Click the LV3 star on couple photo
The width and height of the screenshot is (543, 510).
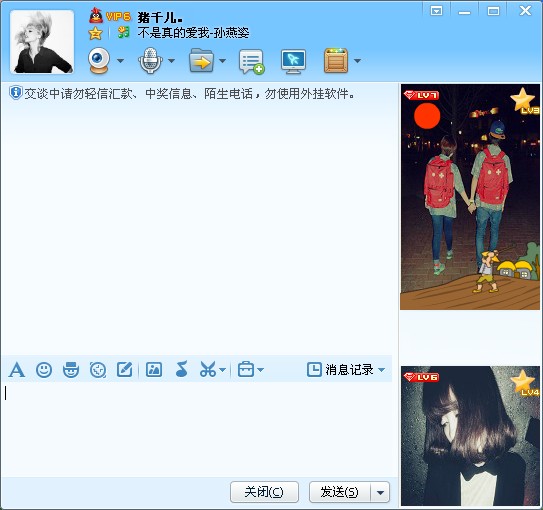(524, 101)
